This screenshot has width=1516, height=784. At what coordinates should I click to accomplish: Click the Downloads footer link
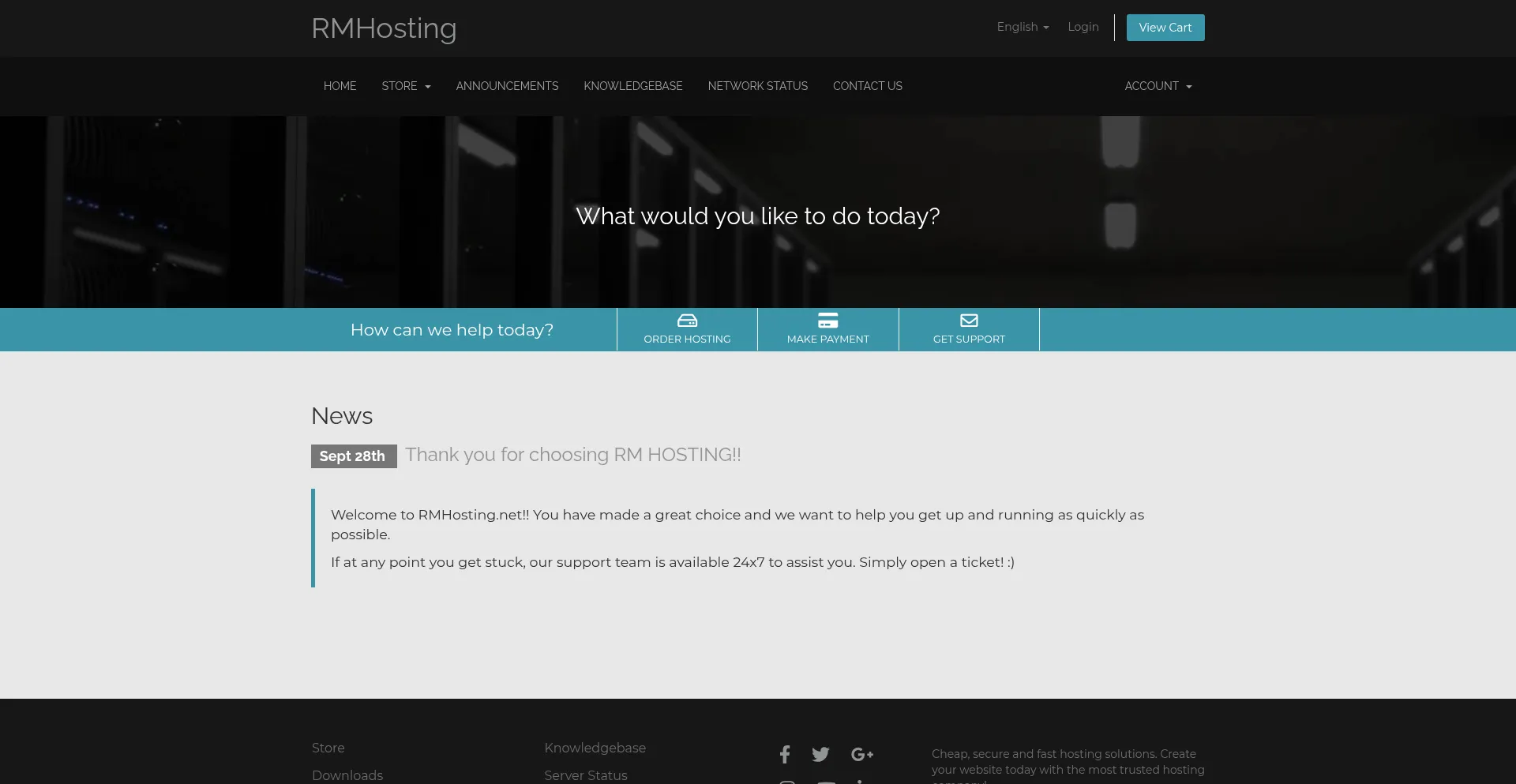pos(347,775)
